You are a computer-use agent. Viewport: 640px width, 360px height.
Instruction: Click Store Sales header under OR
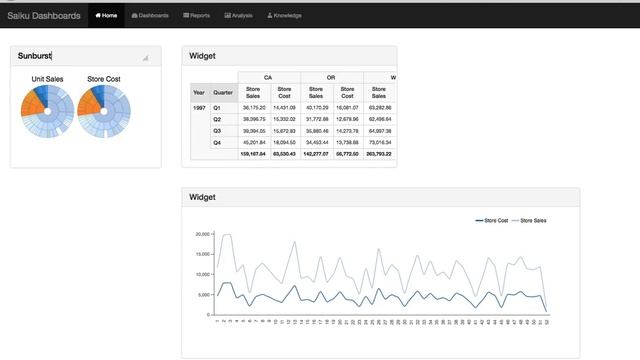(316, 93)
